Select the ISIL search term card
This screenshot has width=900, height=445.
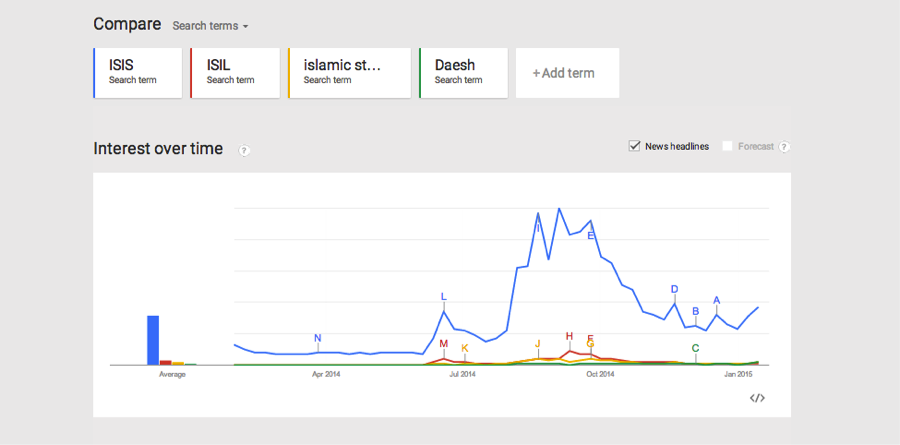(x=235, y=72)
